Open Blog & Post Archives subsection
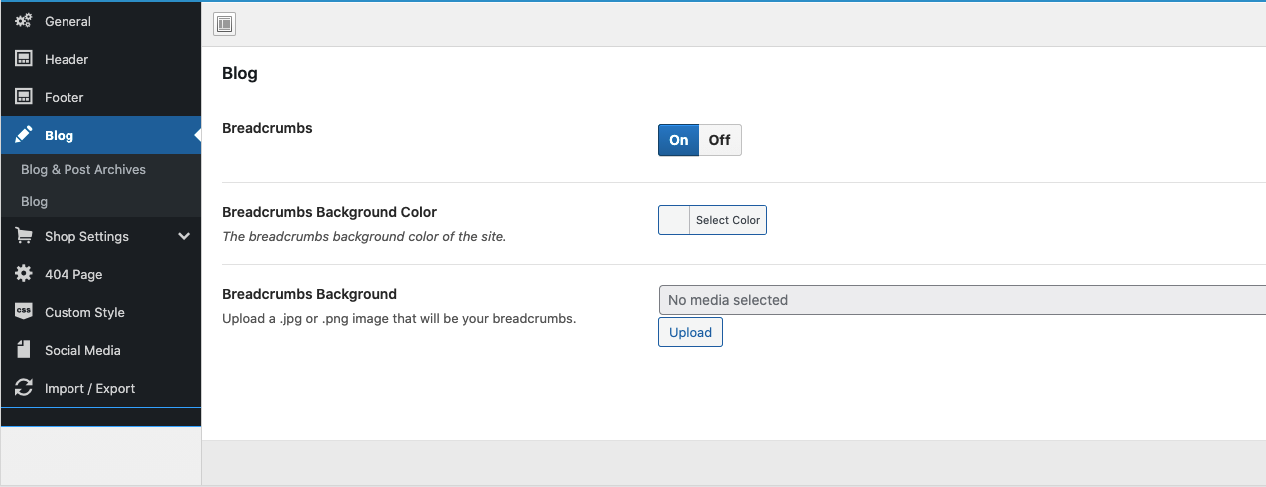This screenshot has width=1266, height=487. 83,169
